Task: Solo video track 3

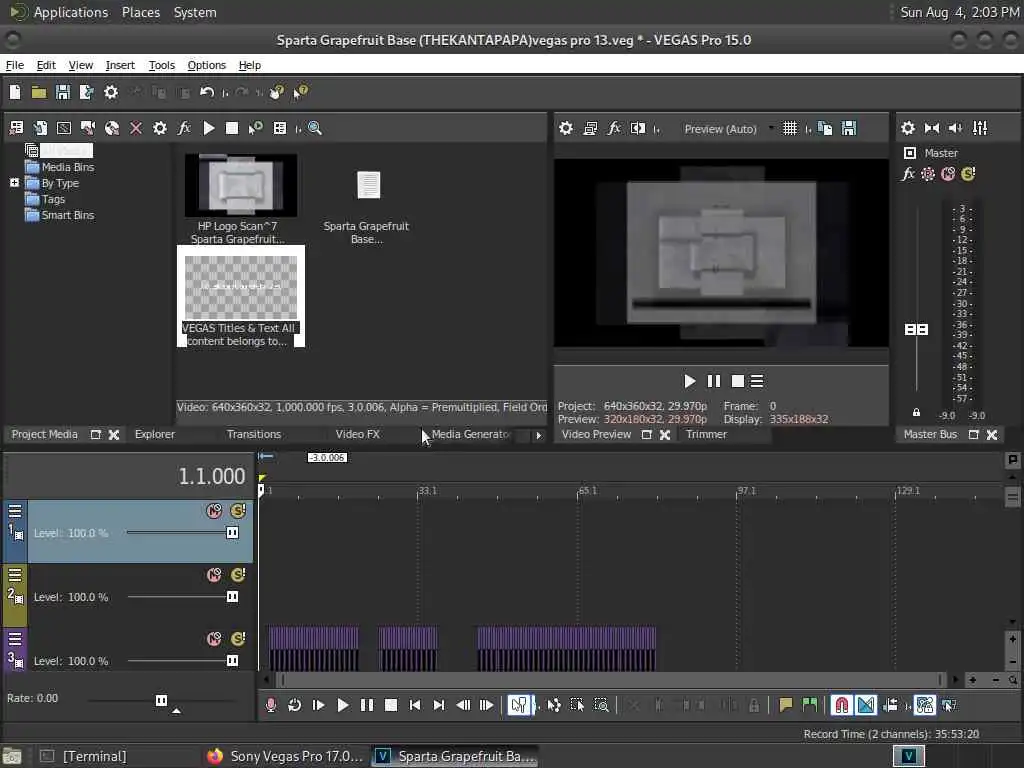Action: tap(238, 639)
